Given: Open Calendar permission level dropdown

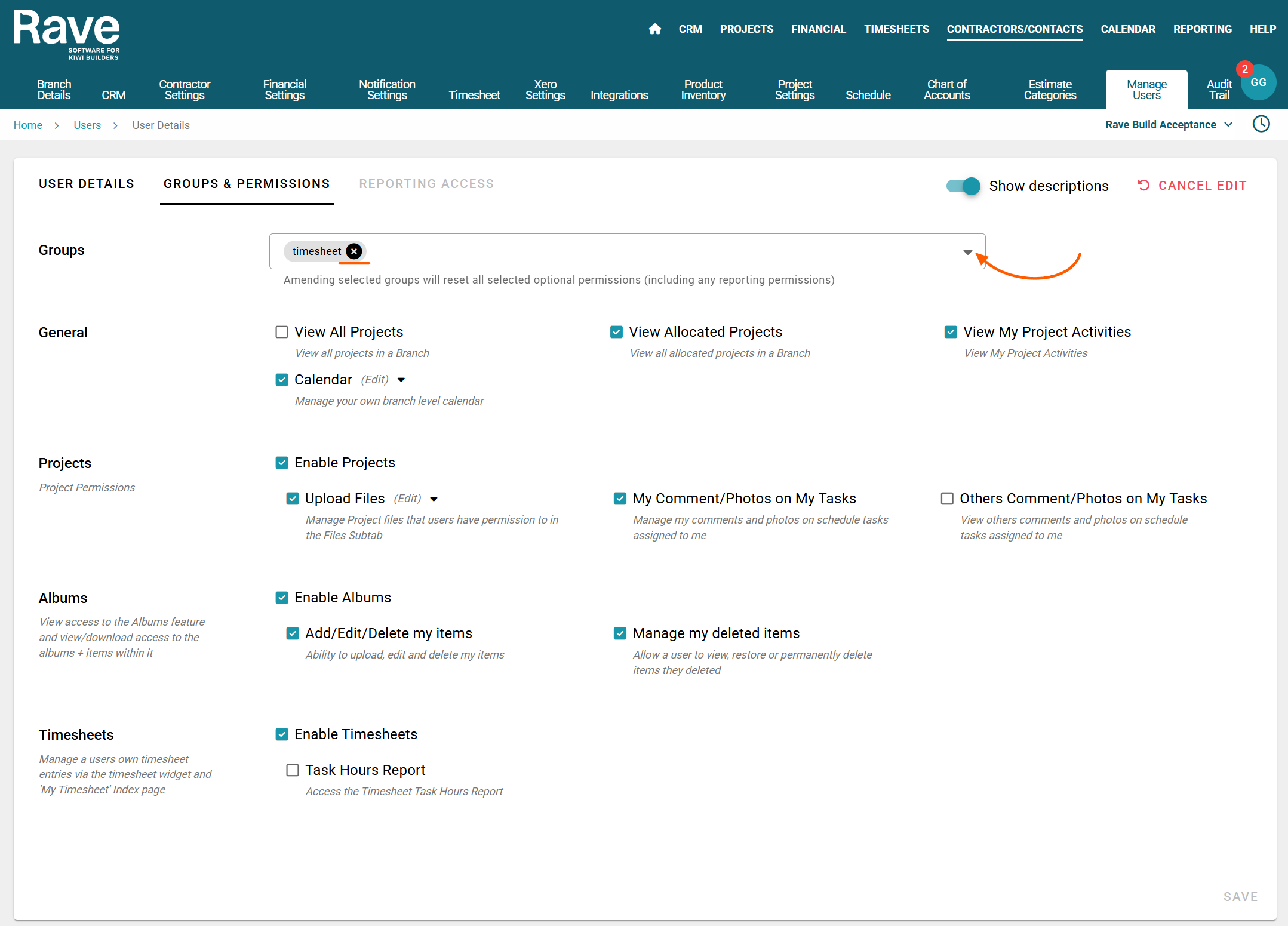Looking at the screenshot, I should pyautogui.click(x=401, y=380).
